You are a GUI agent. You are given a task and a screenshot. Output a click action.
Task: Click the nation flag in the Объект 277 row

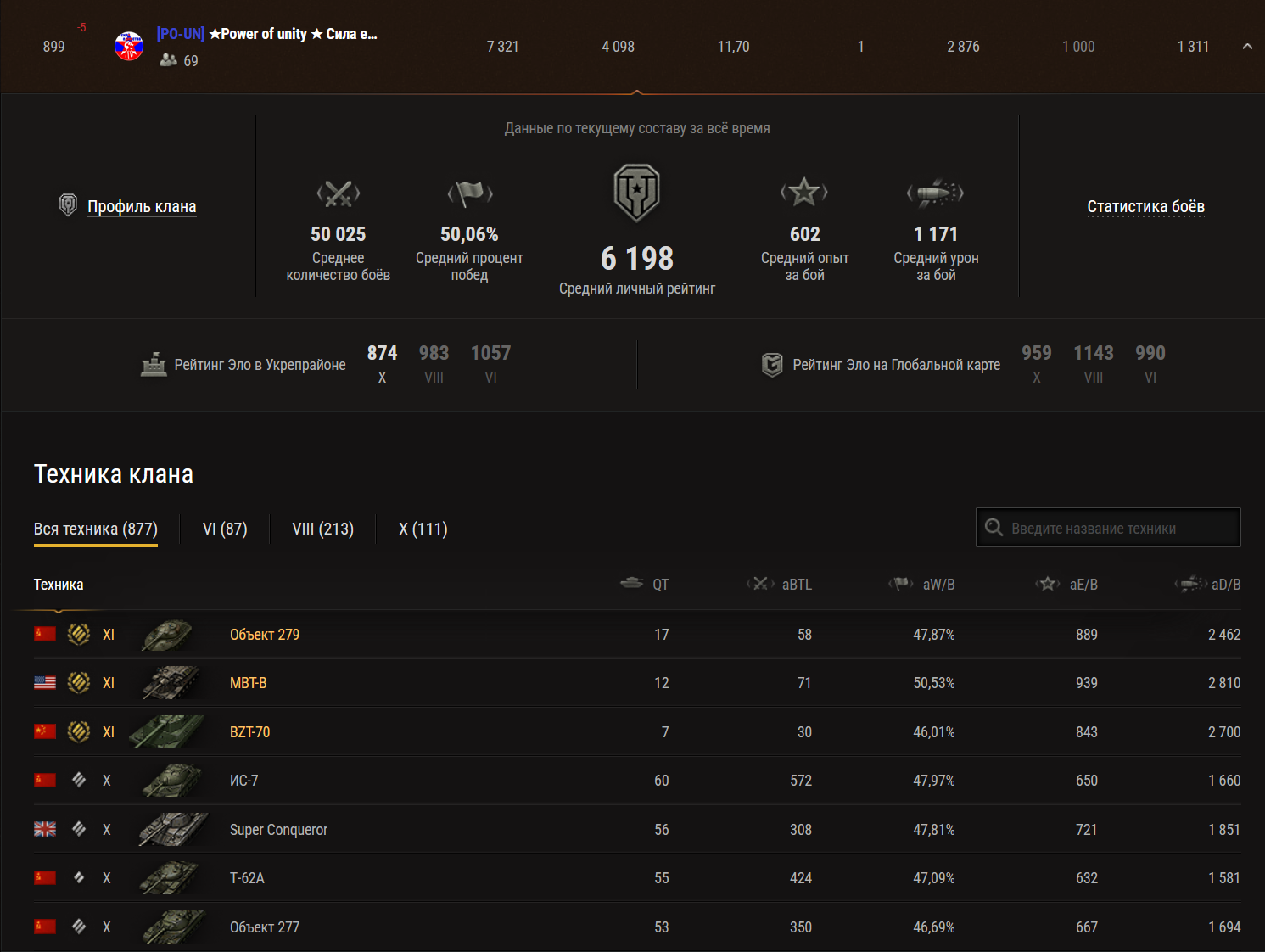point(45,927)
